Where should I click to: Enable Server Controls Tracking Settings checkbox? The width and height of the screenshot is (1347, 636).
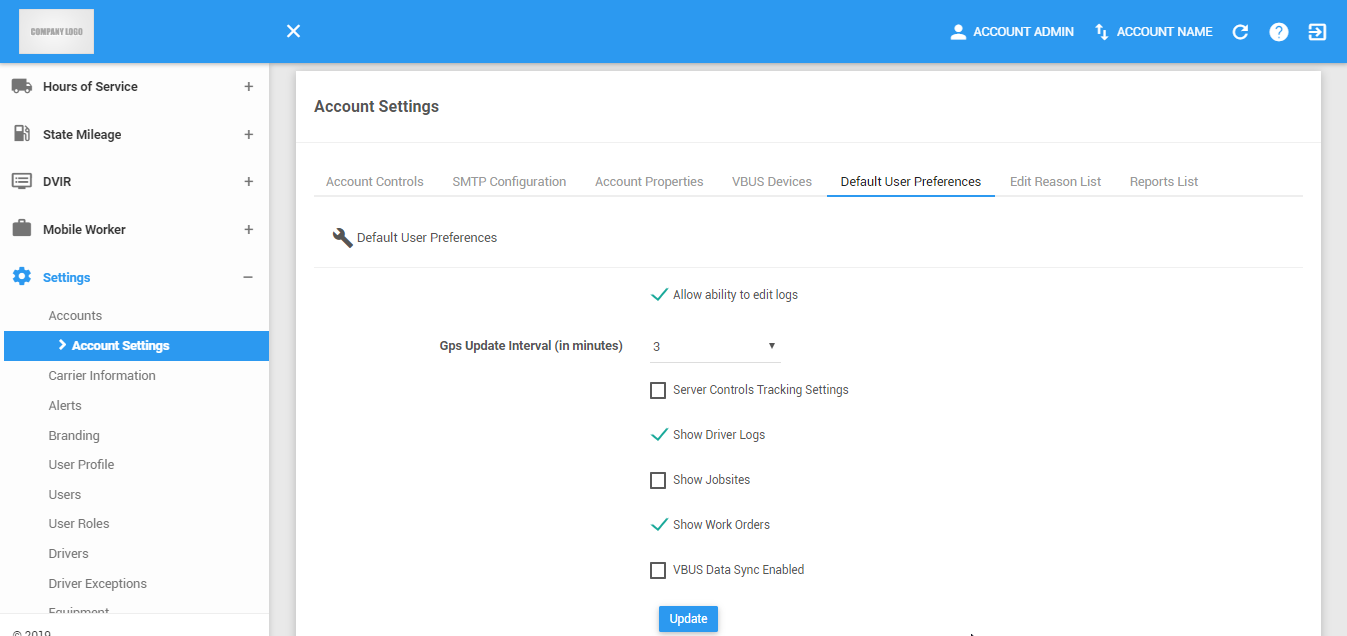click(658, 390)
